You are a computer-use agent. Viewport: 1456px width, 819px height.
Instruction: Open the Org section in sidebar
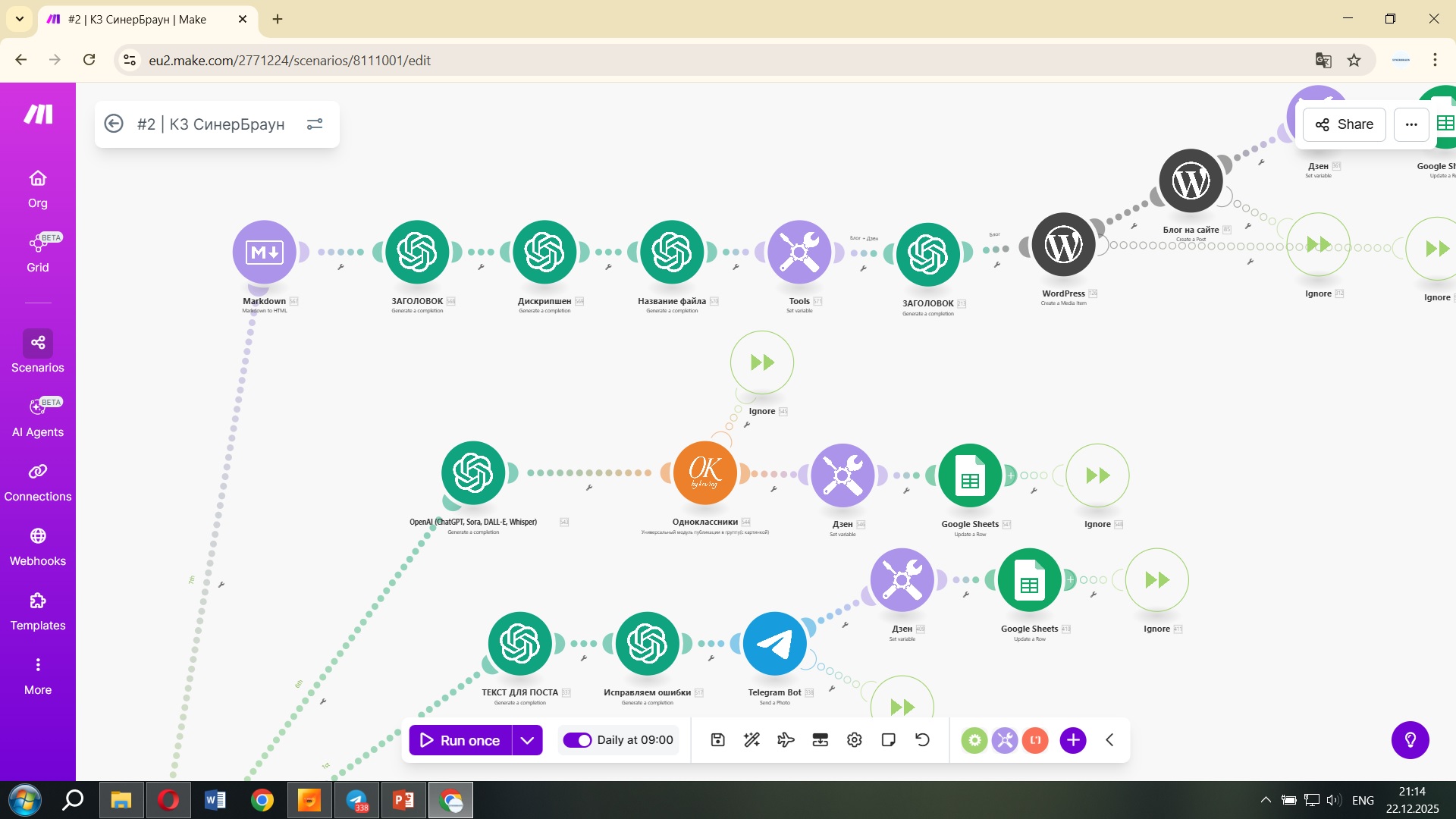tap(38, 189)
